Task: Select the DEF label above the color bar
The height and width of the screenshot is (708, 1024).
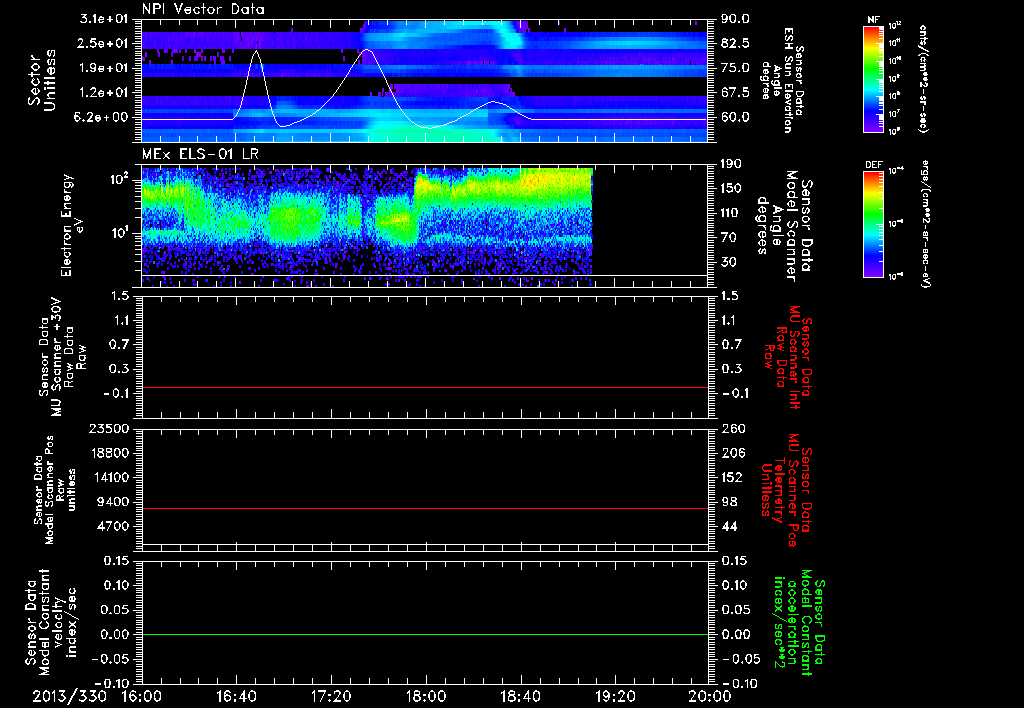Action: point(874,165)
